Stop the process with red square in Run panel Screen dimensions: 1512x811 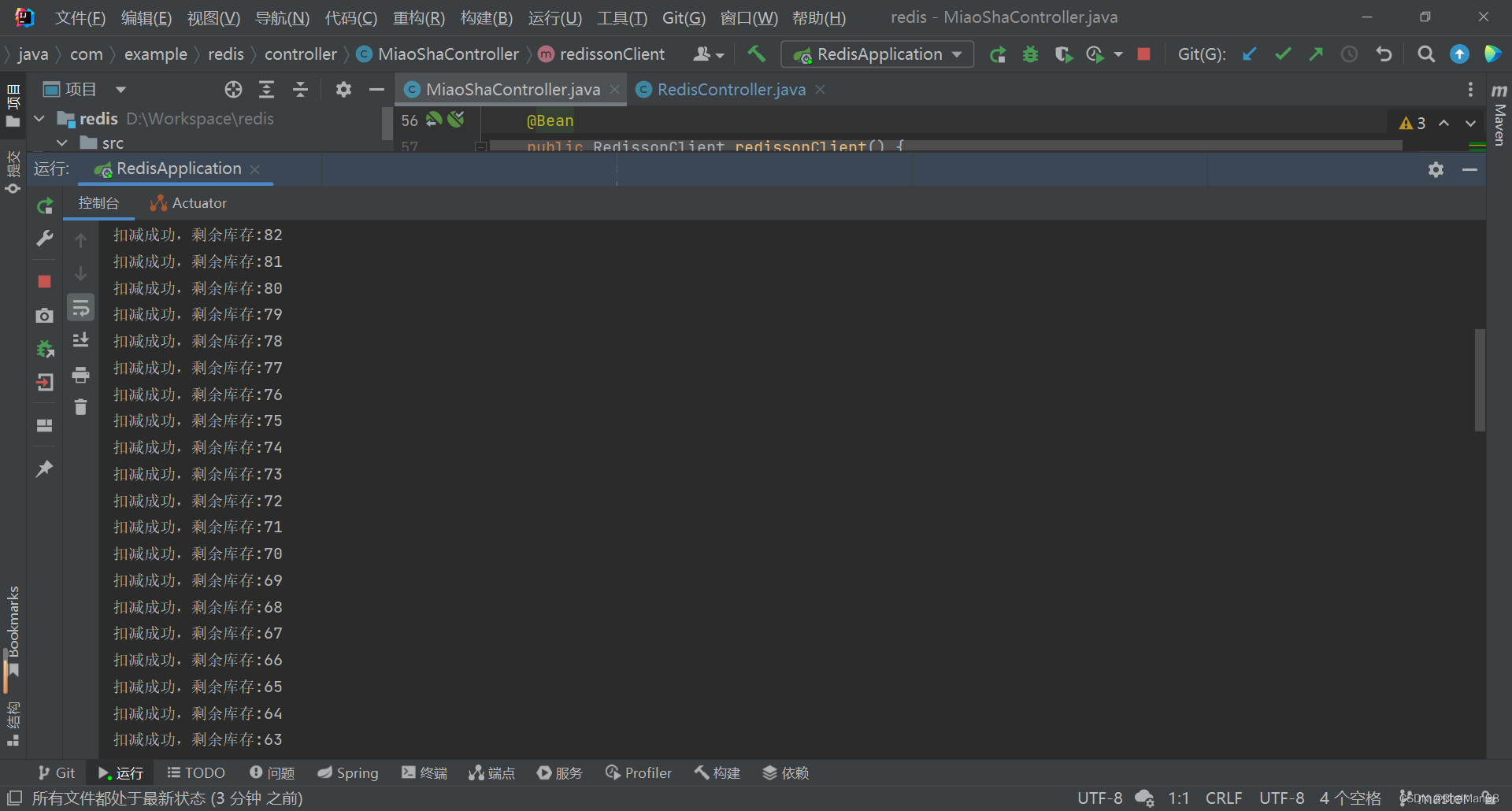click(x=45, y=281)
